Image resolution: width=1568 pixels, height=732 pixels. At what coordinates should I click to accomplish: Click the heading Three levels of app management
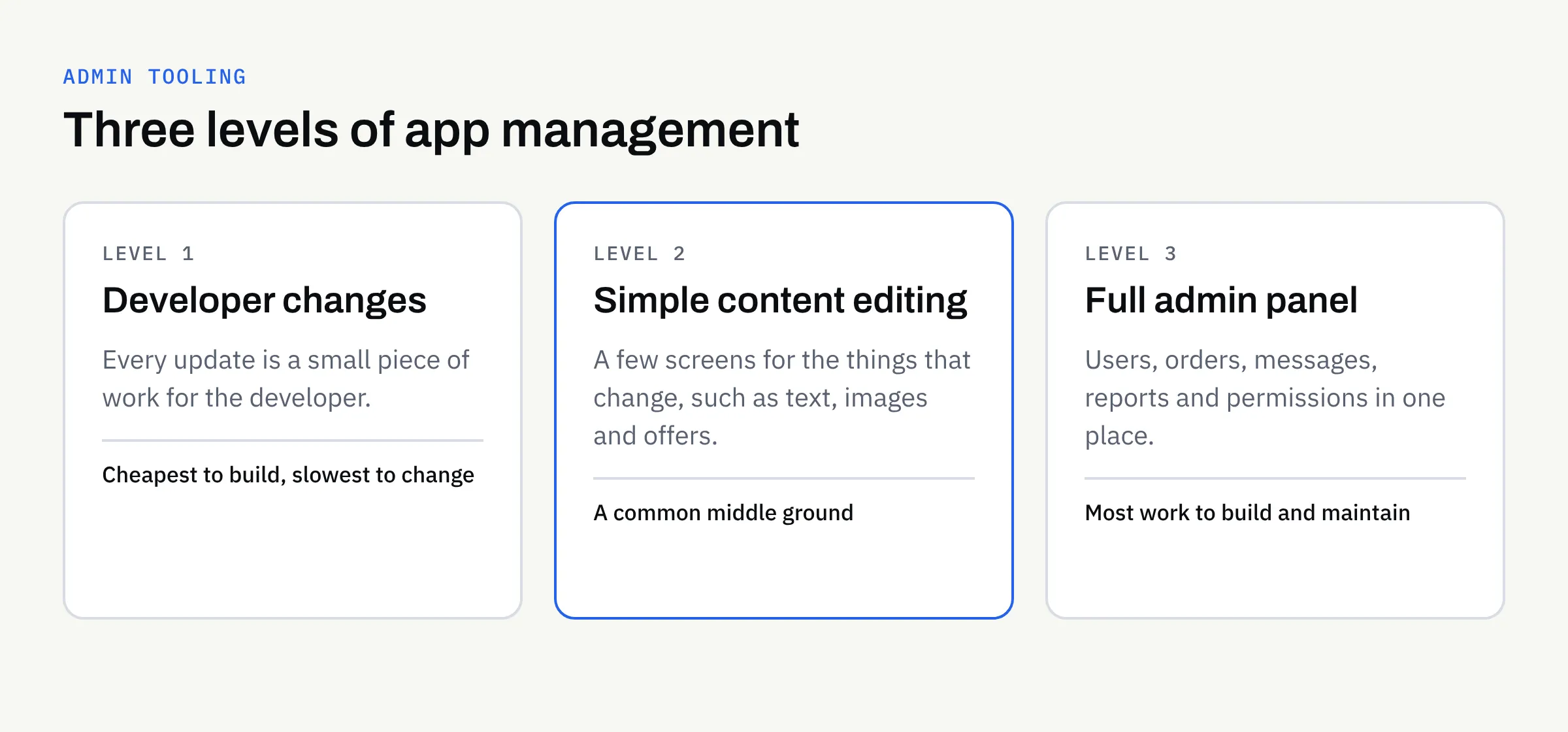(431, 131)
